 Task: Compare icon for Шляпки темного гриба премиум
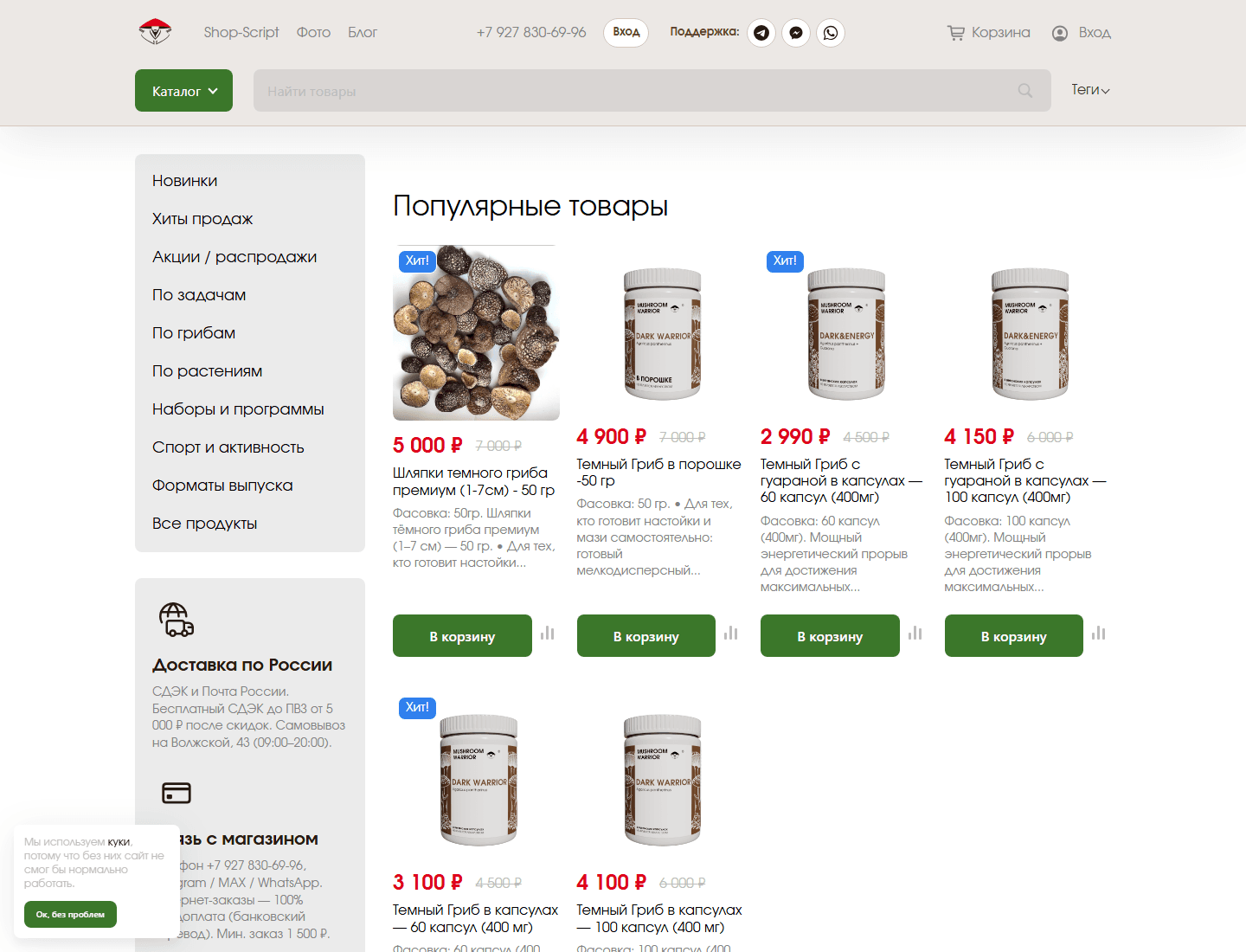(x=548, y=634)
